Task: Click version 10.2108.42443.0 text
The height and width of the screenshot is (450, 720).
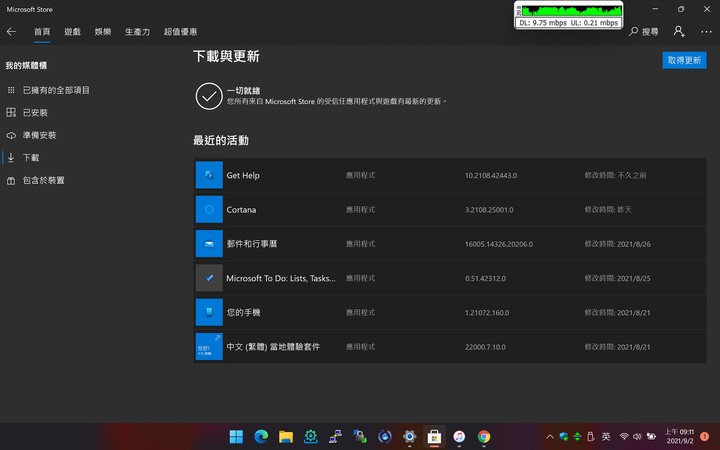Action: 491,175
